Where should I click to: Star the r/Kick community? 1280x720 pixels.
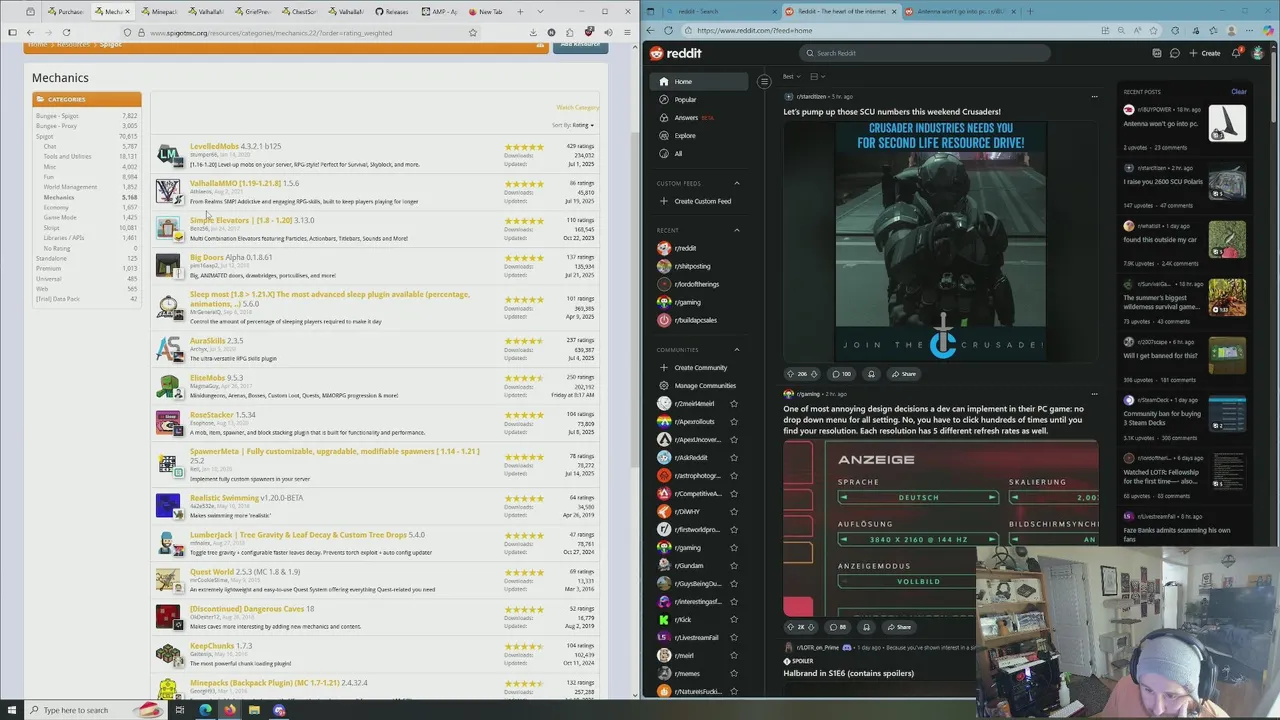(734, 620)
